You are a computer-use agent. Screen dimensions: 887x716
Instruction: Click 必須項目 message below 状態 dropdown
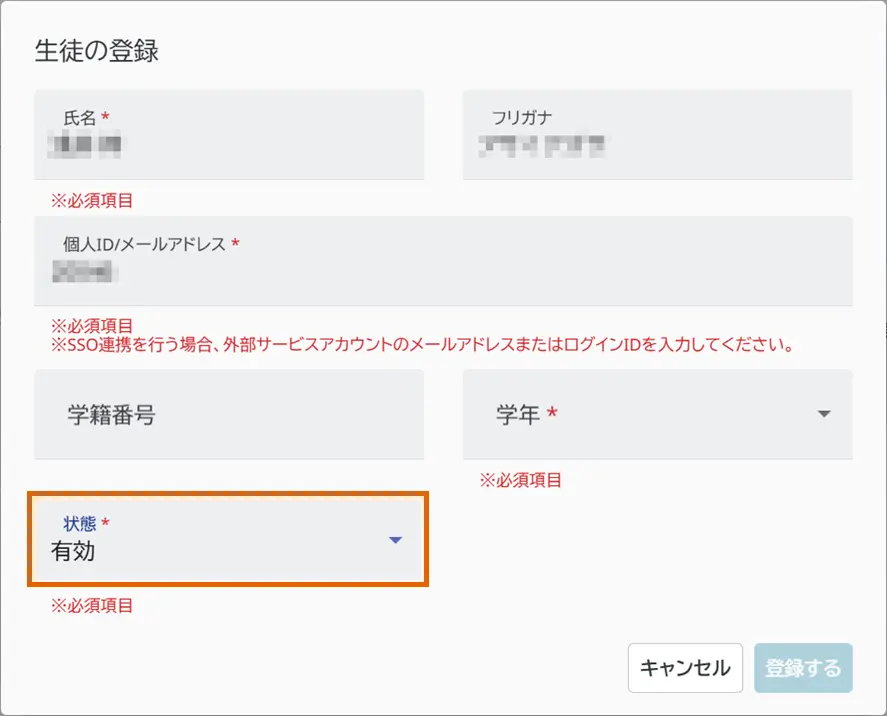coord(92,605)
